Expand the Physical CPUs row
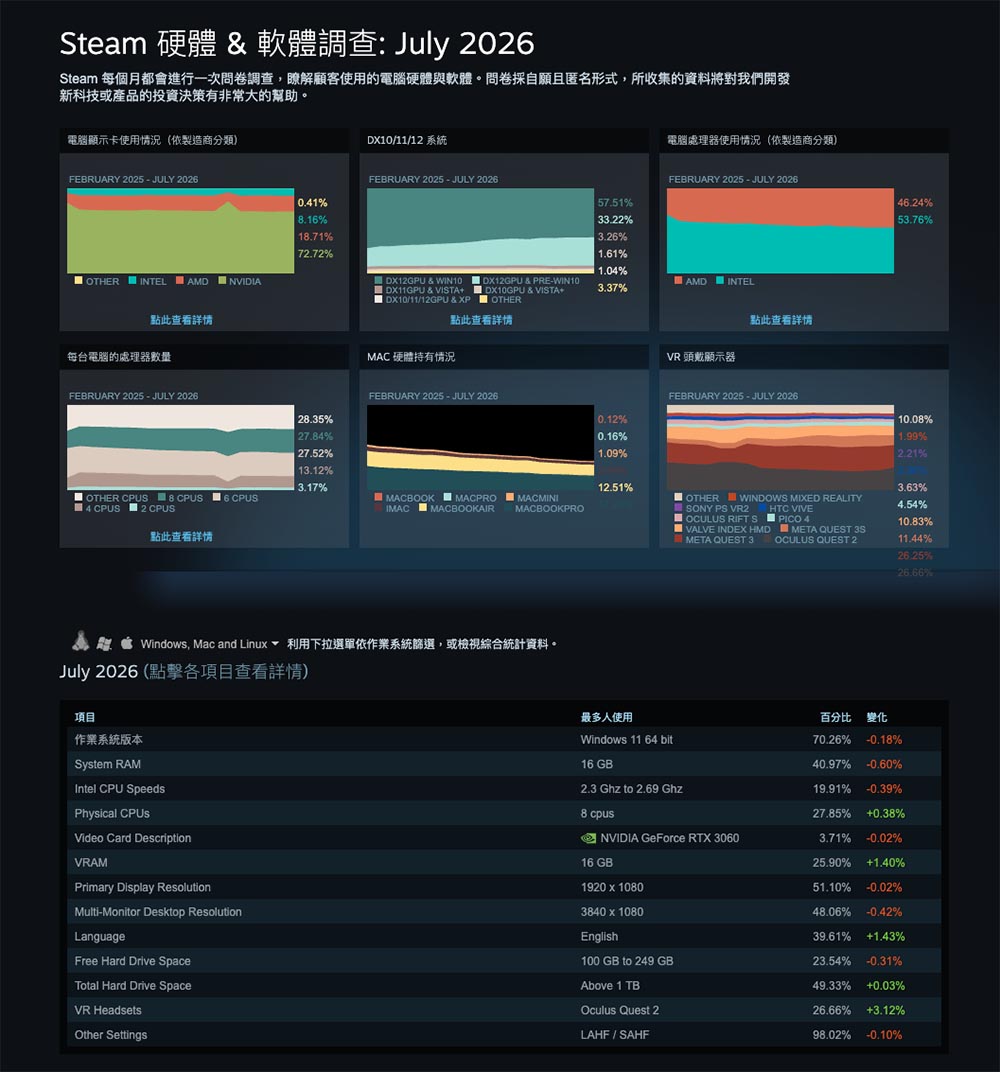 coord(504,814)
